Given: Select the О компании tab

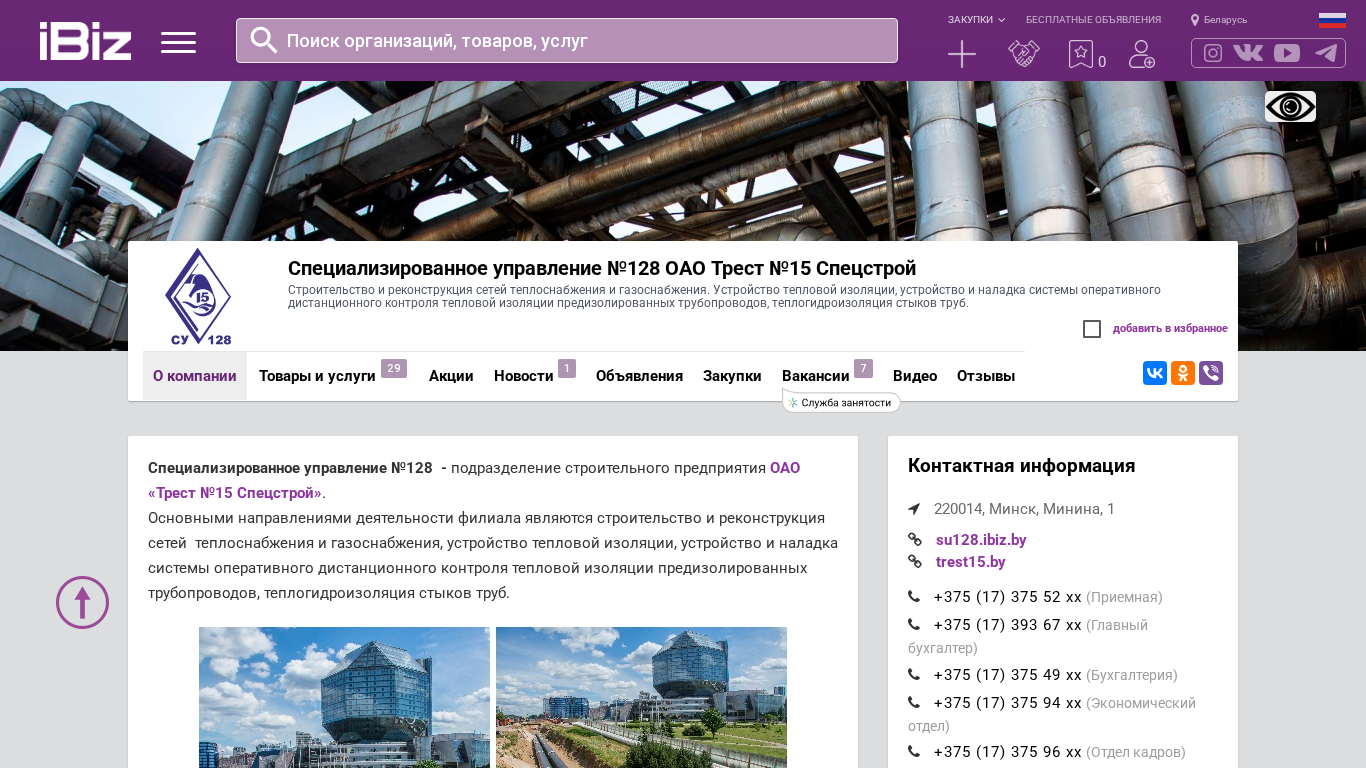Looking at the screenshot, I should [x=195, y=376].
